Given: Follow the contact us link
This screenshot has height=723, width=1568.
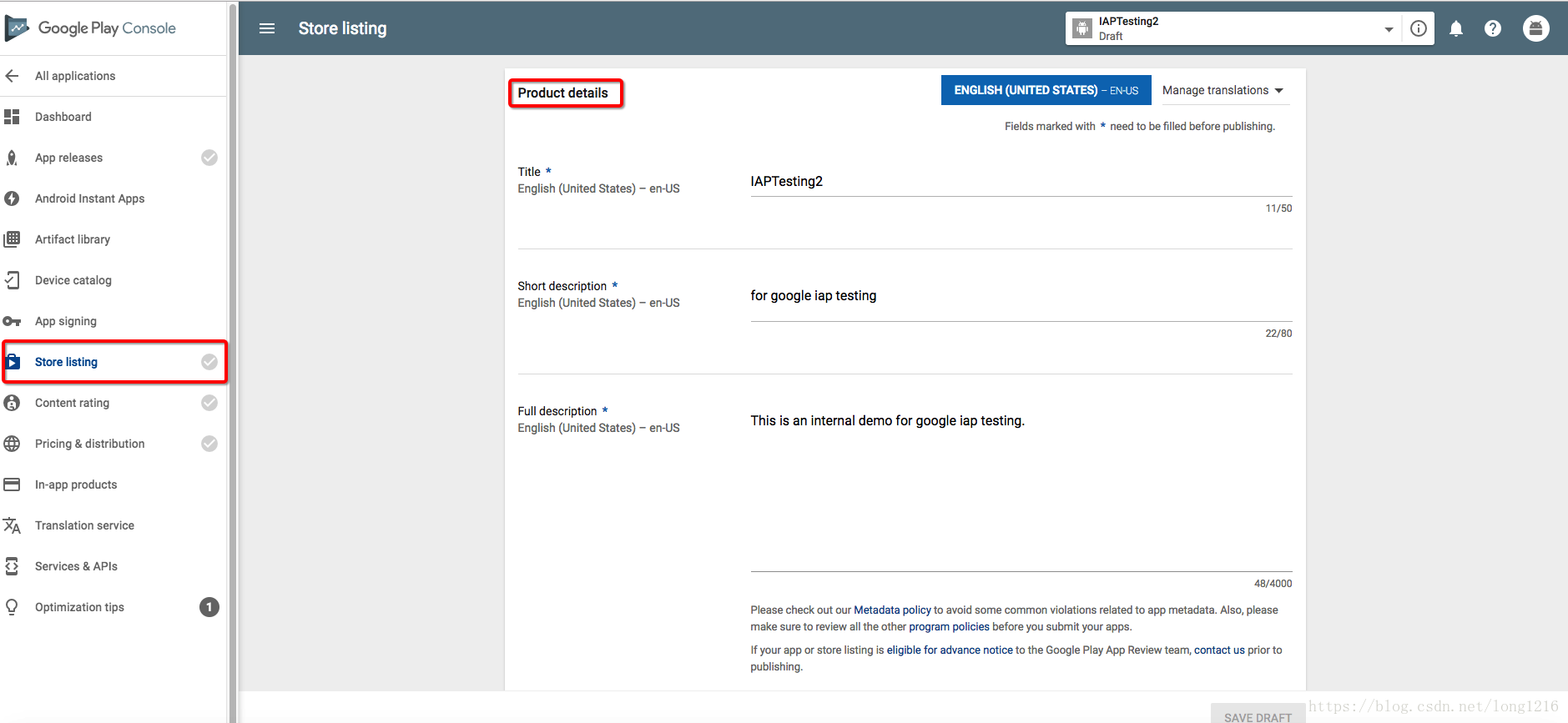Looking at the screenshot, I should coord(1219,650).
